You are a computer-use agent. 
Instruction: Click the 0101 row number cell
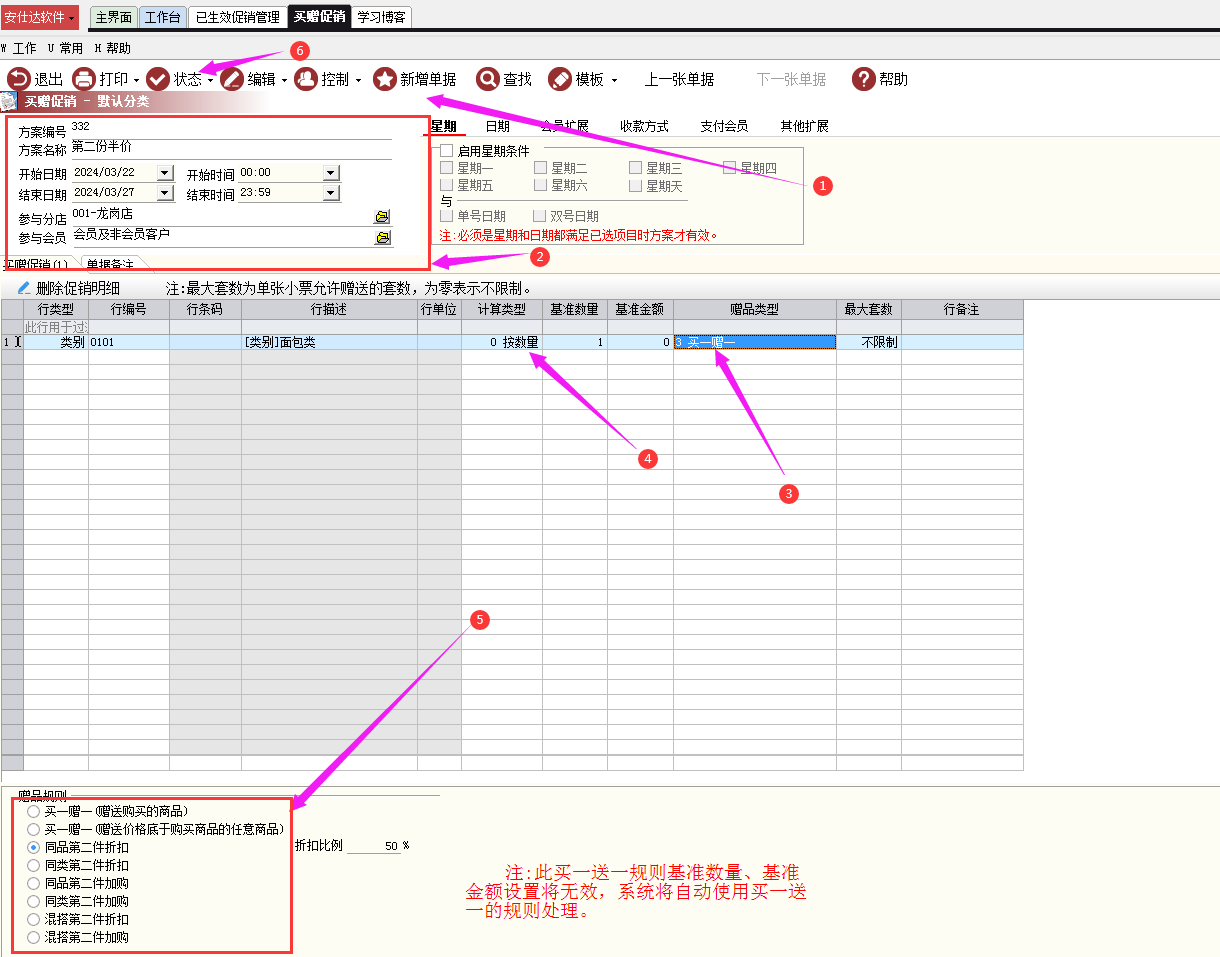pos(129,342)
